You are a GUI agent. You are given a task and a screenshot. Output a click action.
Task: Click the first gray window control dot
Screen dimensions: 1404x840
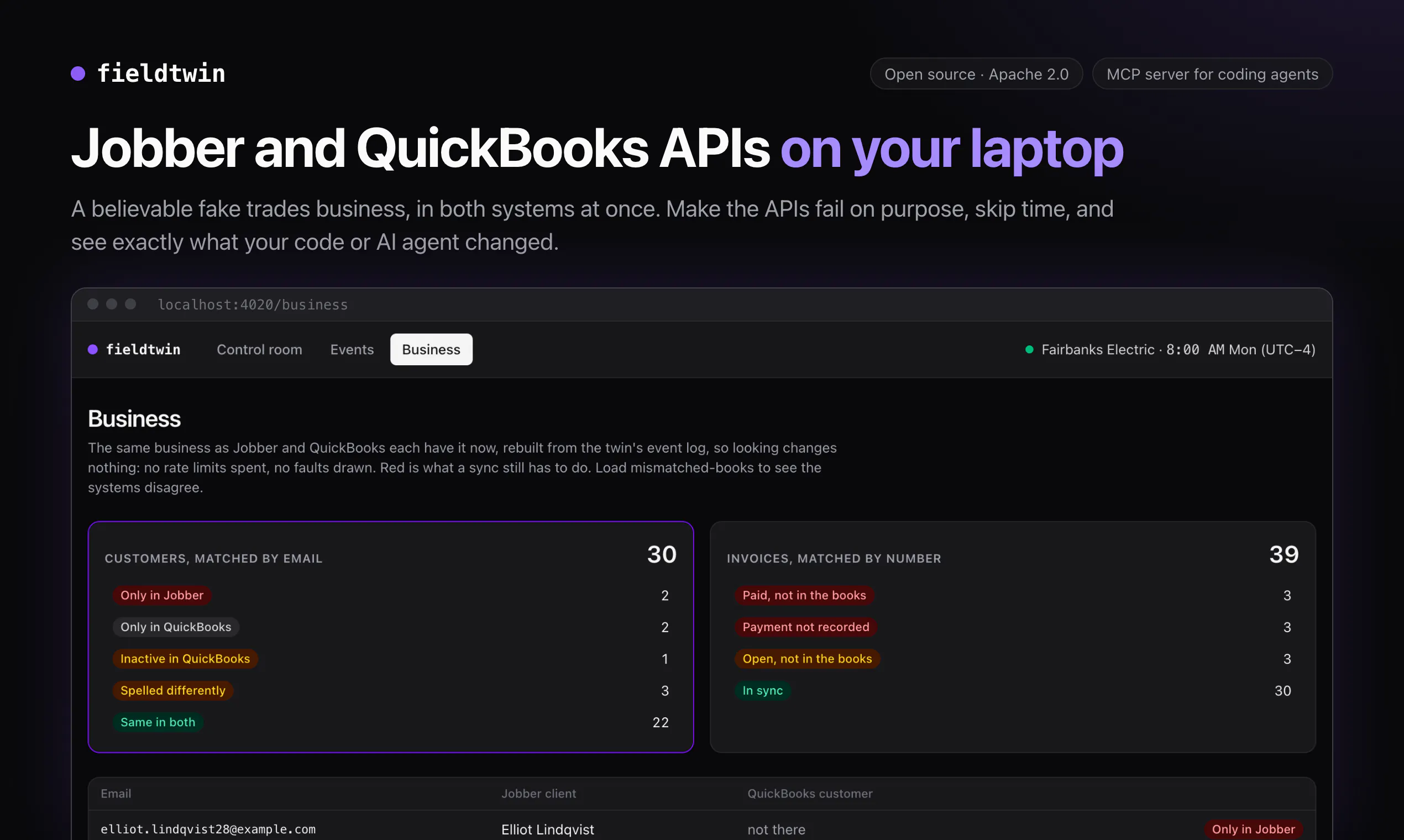[x=93, y=304]
